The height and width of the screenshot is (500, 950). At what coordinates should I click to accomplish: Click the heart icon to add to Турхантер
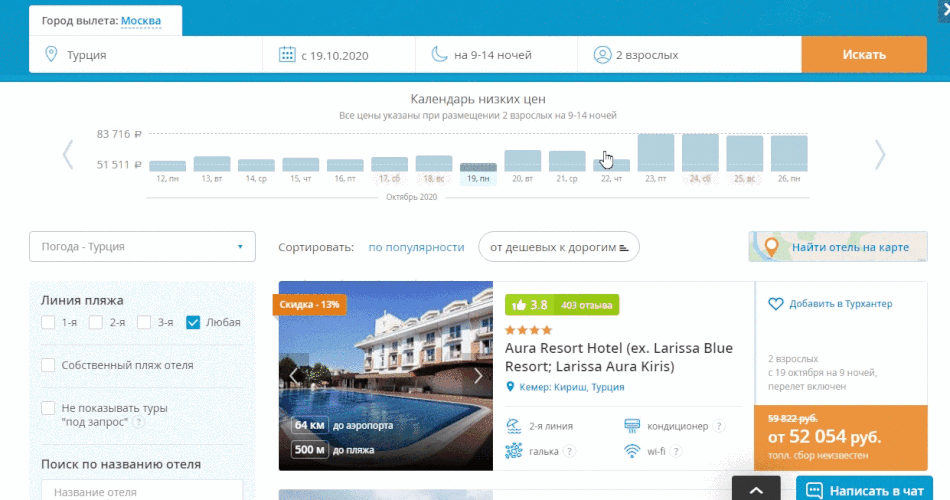click(776, 303)
